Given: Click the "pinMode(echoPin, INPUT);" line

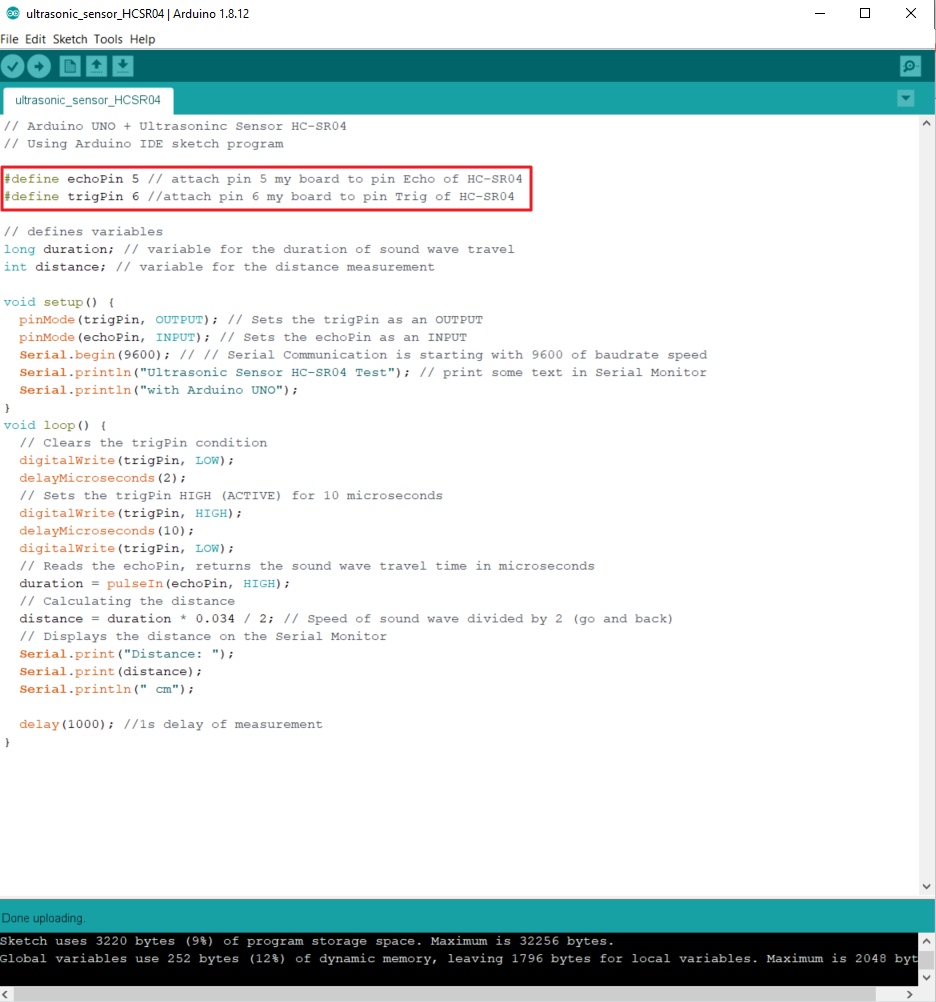Looking at the screenshot, I should point(243,337).
